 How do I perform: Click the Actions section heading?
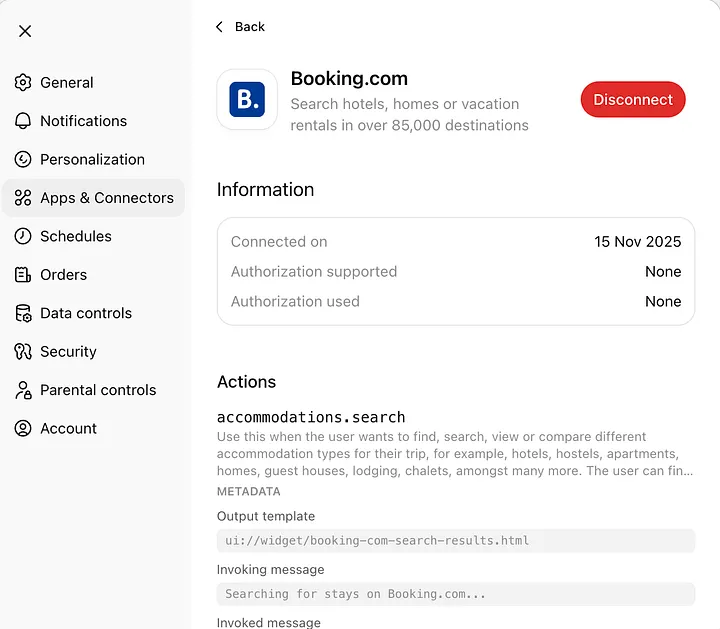tap(247, 382)
